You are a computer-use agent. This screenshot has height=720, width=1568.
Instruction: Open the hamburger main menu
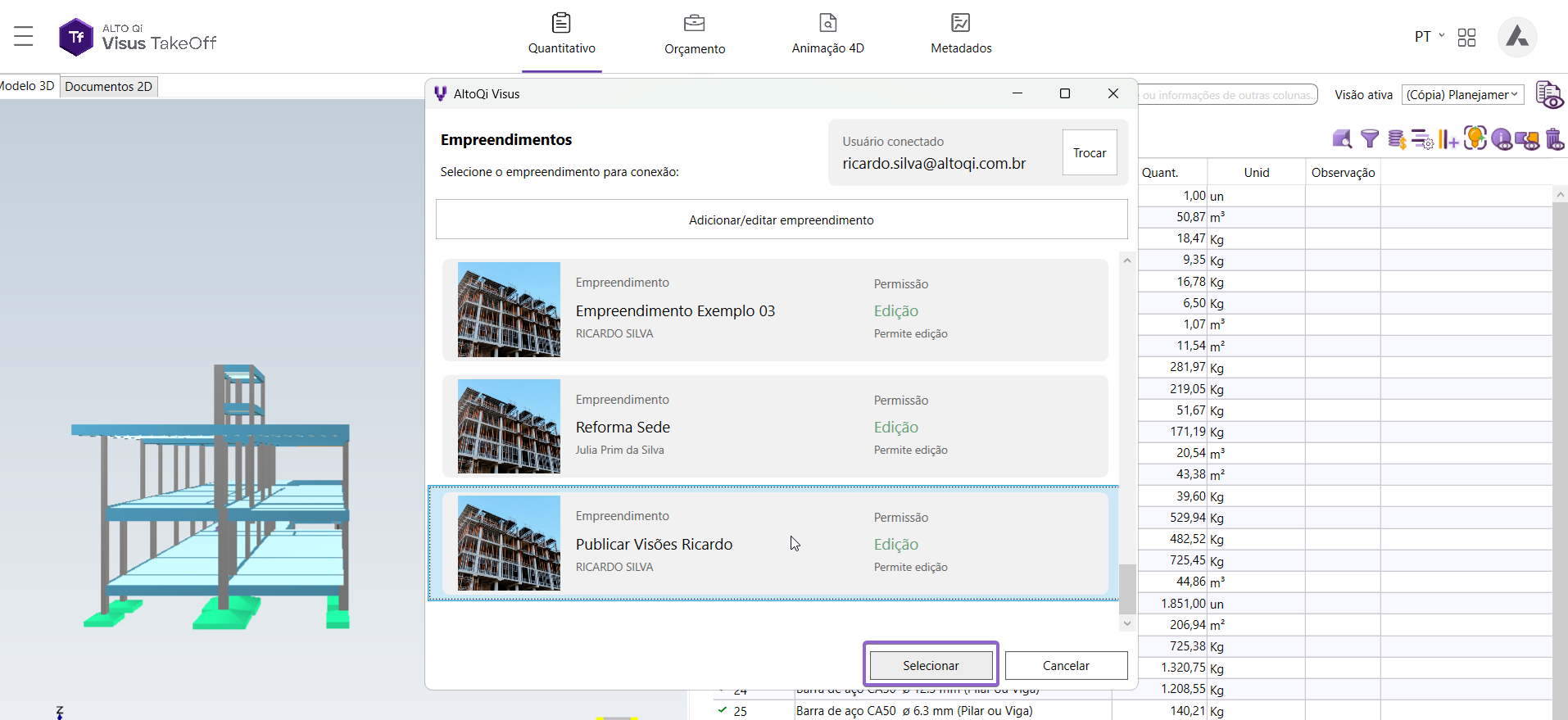(23, 36)
